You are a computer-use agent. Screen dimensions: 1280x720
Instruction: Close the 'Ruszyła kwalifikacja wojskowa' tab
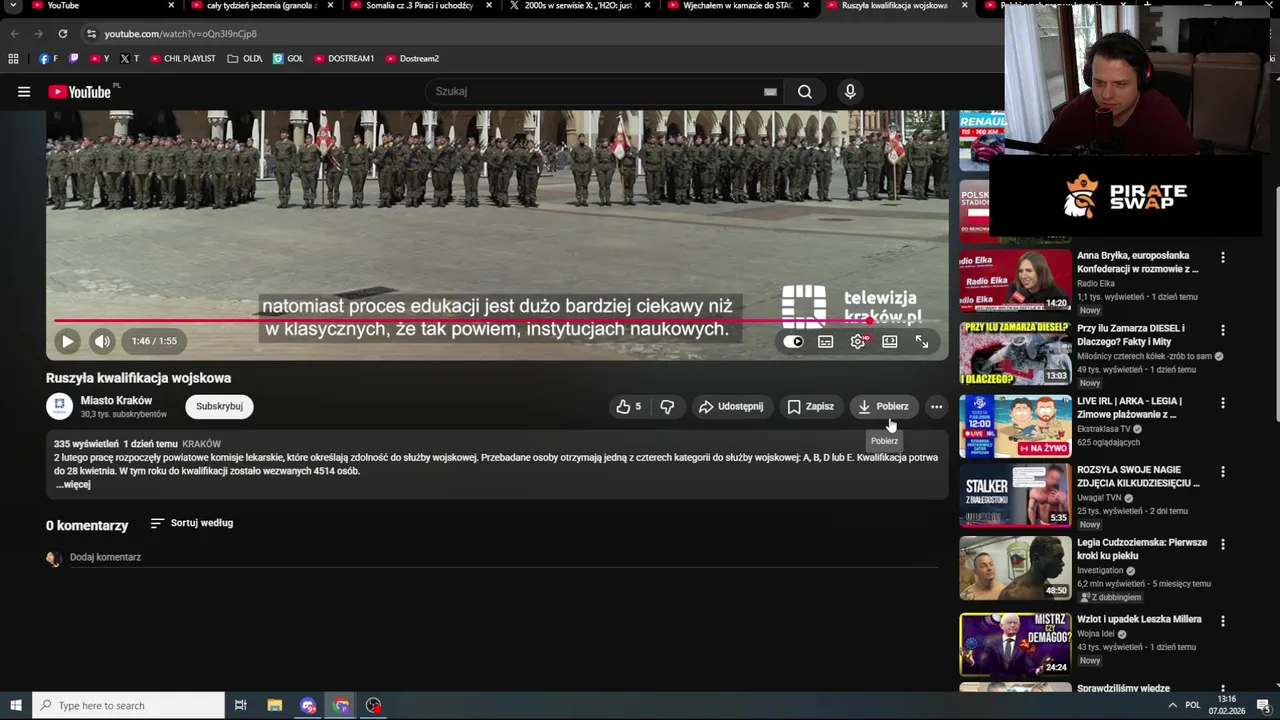pos(965,6)
